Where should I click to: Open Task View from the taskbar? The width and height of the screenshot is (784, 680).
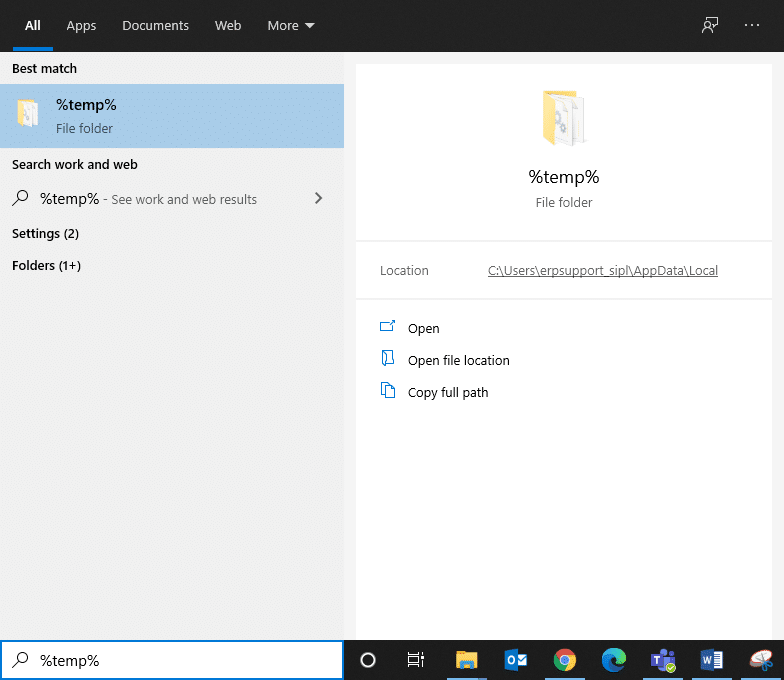416,660
